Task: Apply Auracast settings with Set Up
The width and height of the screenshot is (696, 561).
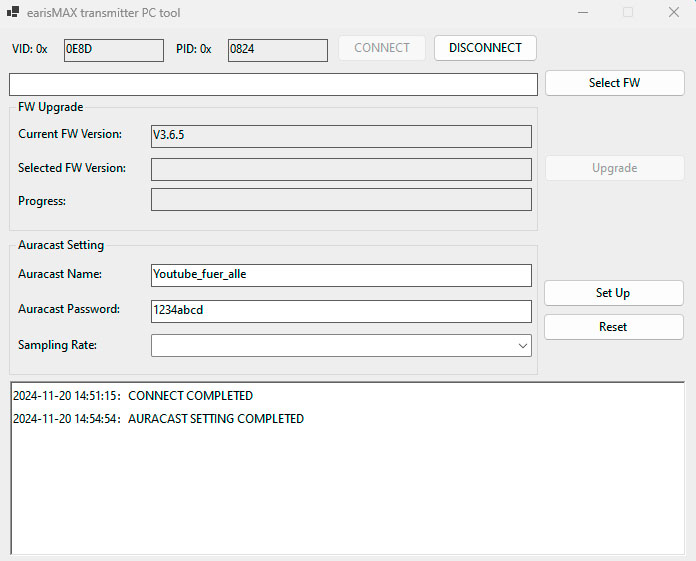Action: [613, 293]
